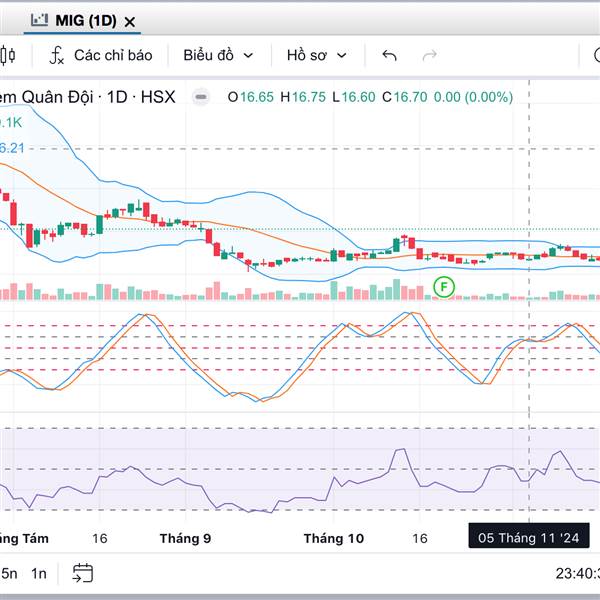Open the Các chỉ báo indicators menu

(x=101, y=55)
